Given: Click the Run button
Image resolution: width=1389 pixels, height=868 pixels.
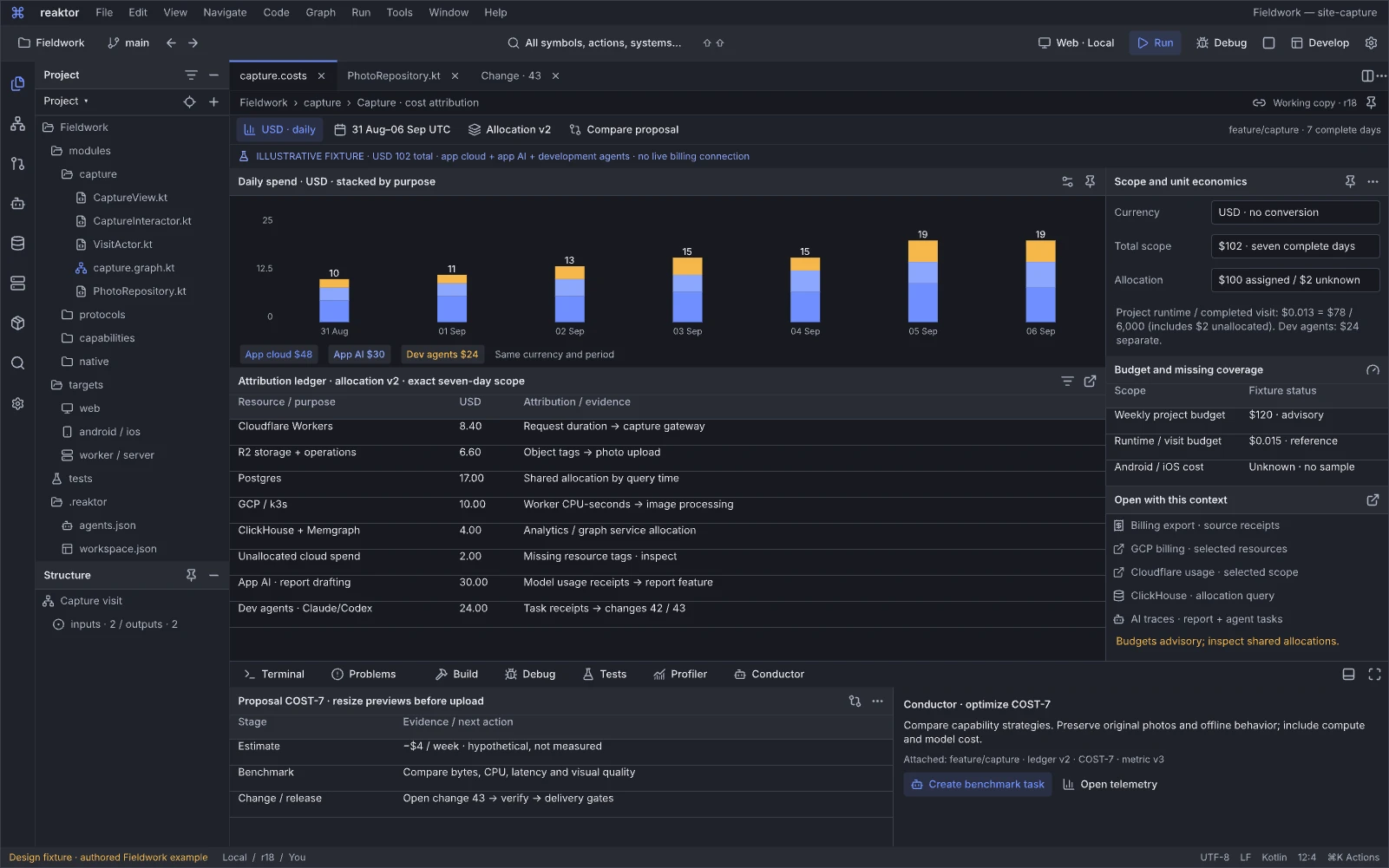Looking at the screenshot, I should (x=1155, y=42).
